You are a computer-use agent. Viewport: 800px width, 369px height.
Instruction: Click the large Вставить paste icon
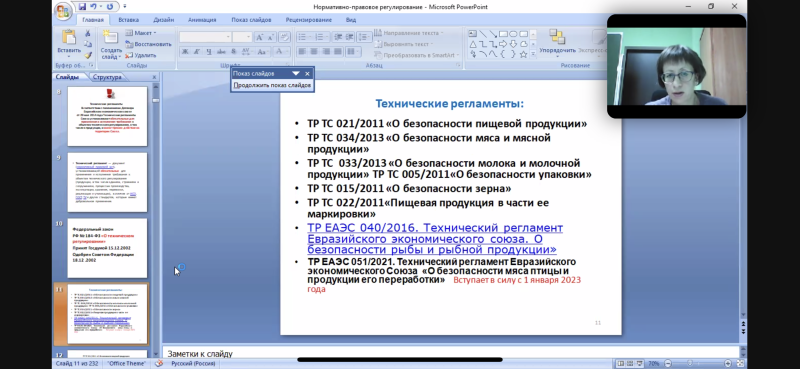coord(68,37)
